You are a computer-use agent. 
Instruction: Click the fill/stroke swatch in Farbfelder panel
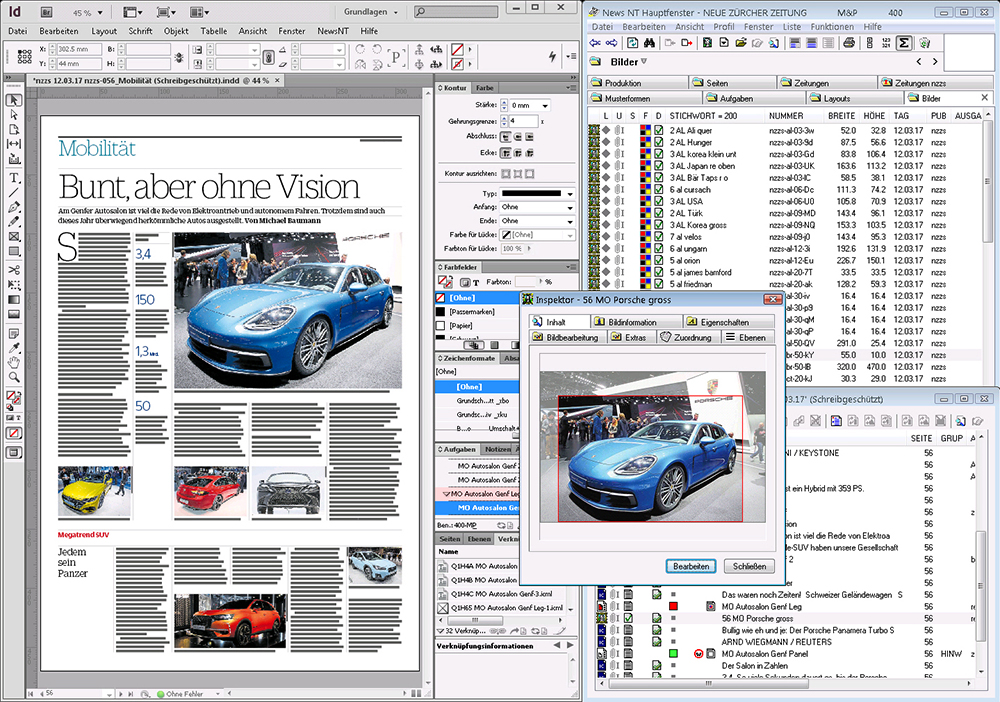point(445,281)
